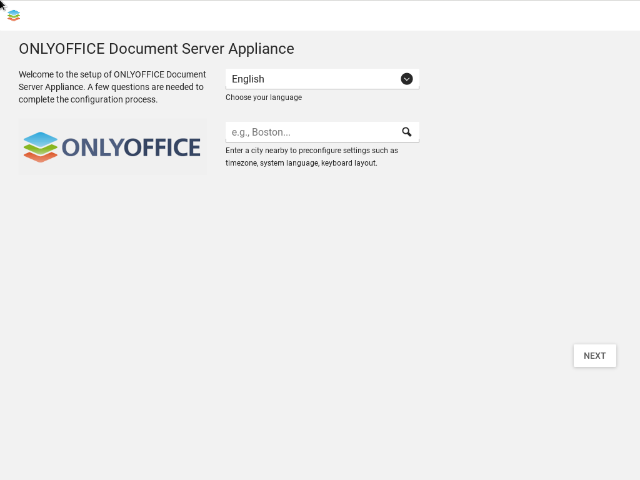Click the 'e.g., Boston...' city input field
The width and height of the screenshot is (640, 480).
[322, 132]
